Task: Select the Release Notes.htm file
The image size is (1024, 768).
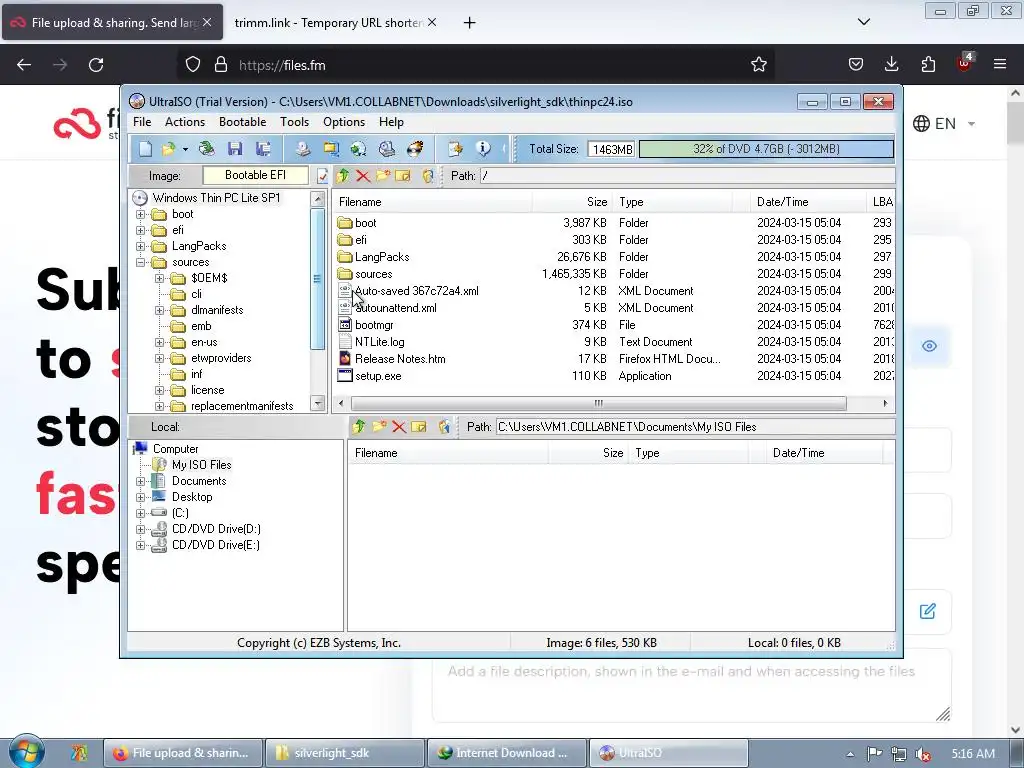Action: [x=400, y=359]
